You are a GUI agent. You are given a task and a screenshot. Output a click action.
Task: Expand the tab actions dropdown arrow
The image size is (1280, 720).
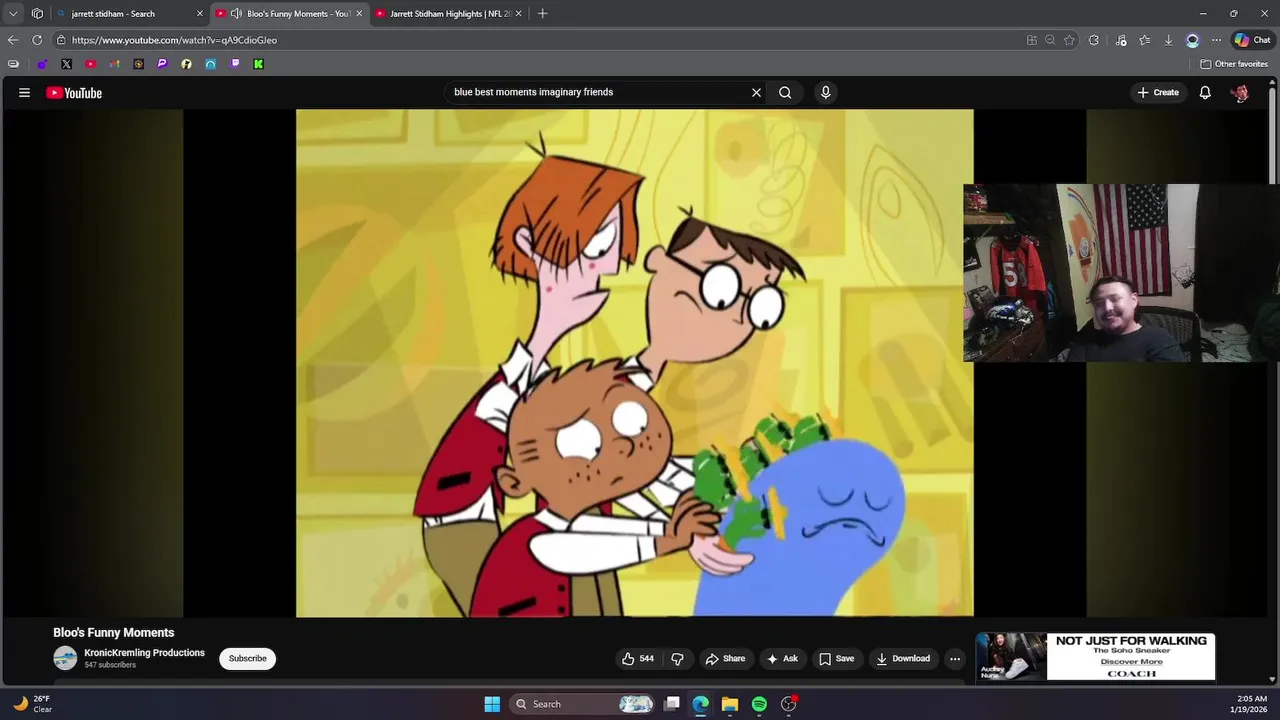(x=13, y=14)
